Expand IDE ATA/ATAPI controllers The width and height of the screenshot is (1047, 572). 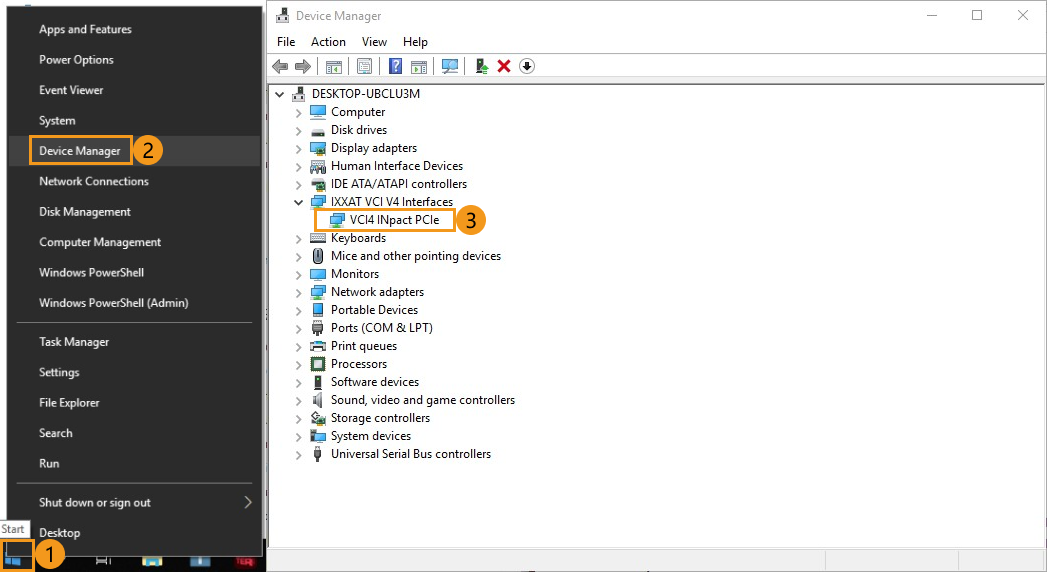tap(298, 185)
